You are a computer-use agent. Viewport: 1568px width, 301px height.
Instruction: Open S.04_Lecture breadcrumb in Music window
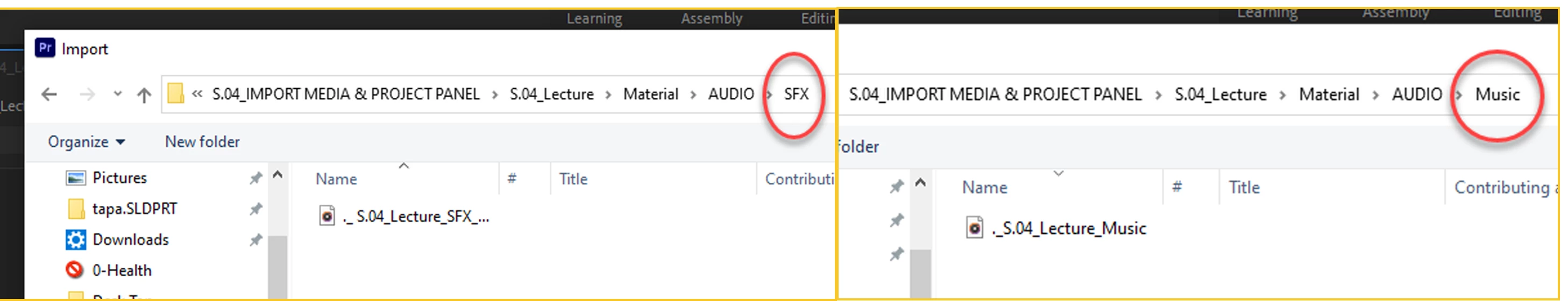coord(1221,94)
